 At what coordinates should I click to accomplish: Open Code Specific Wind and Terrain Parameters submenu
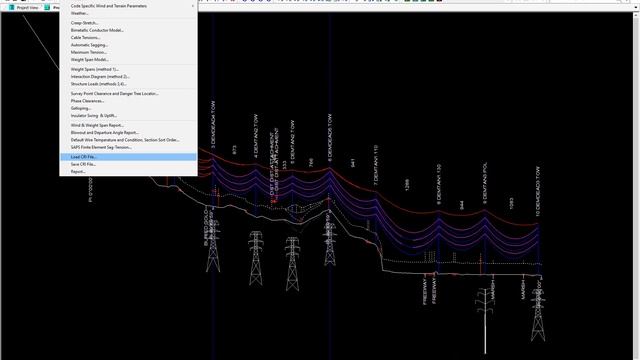coord(129,6)
